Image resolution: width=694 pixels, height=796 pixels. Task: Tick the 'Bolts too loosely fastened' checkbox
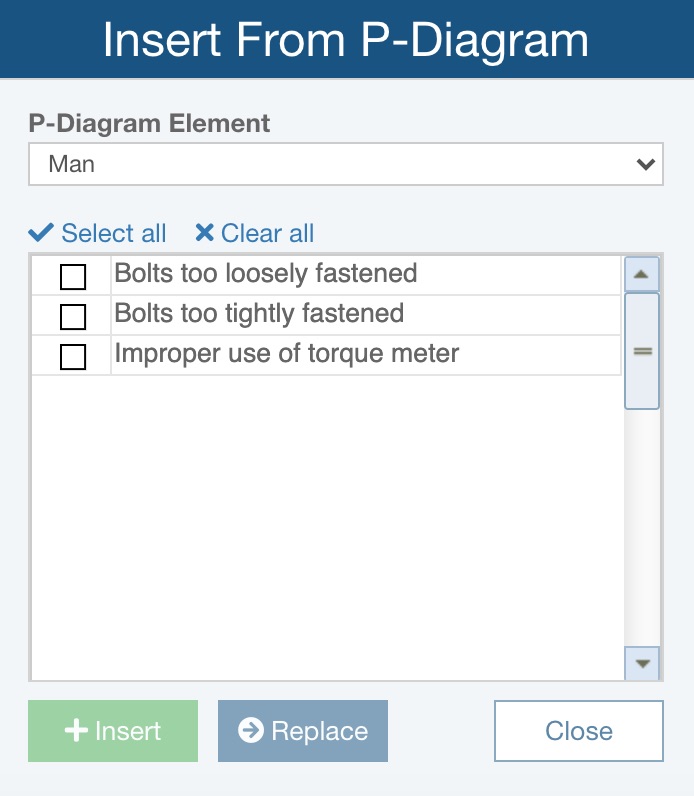pyautogui.click(x=73, y=277)
